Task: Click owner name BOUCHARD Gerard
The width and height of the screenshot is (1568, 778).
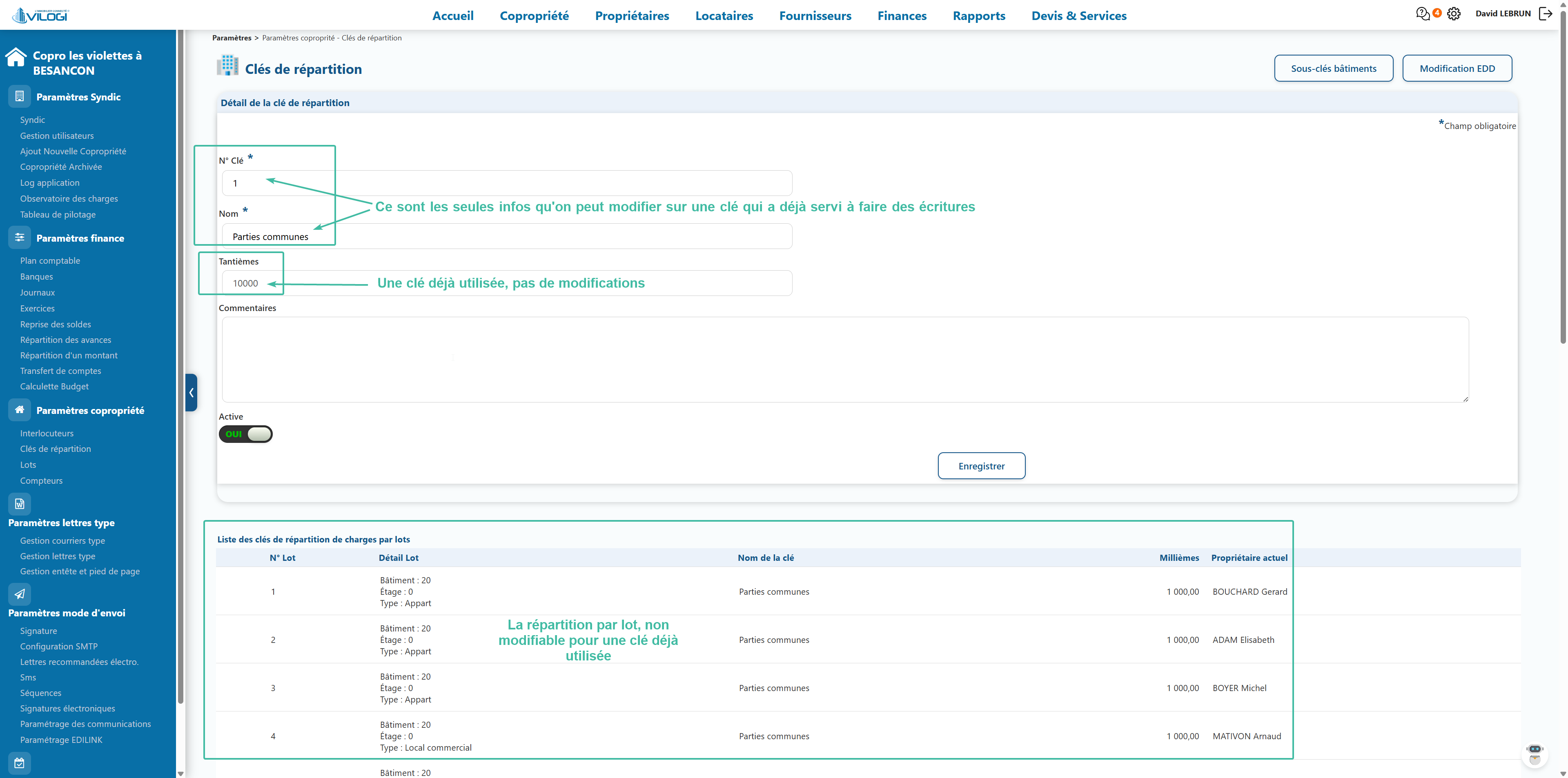Action: tap(1249, 591)
